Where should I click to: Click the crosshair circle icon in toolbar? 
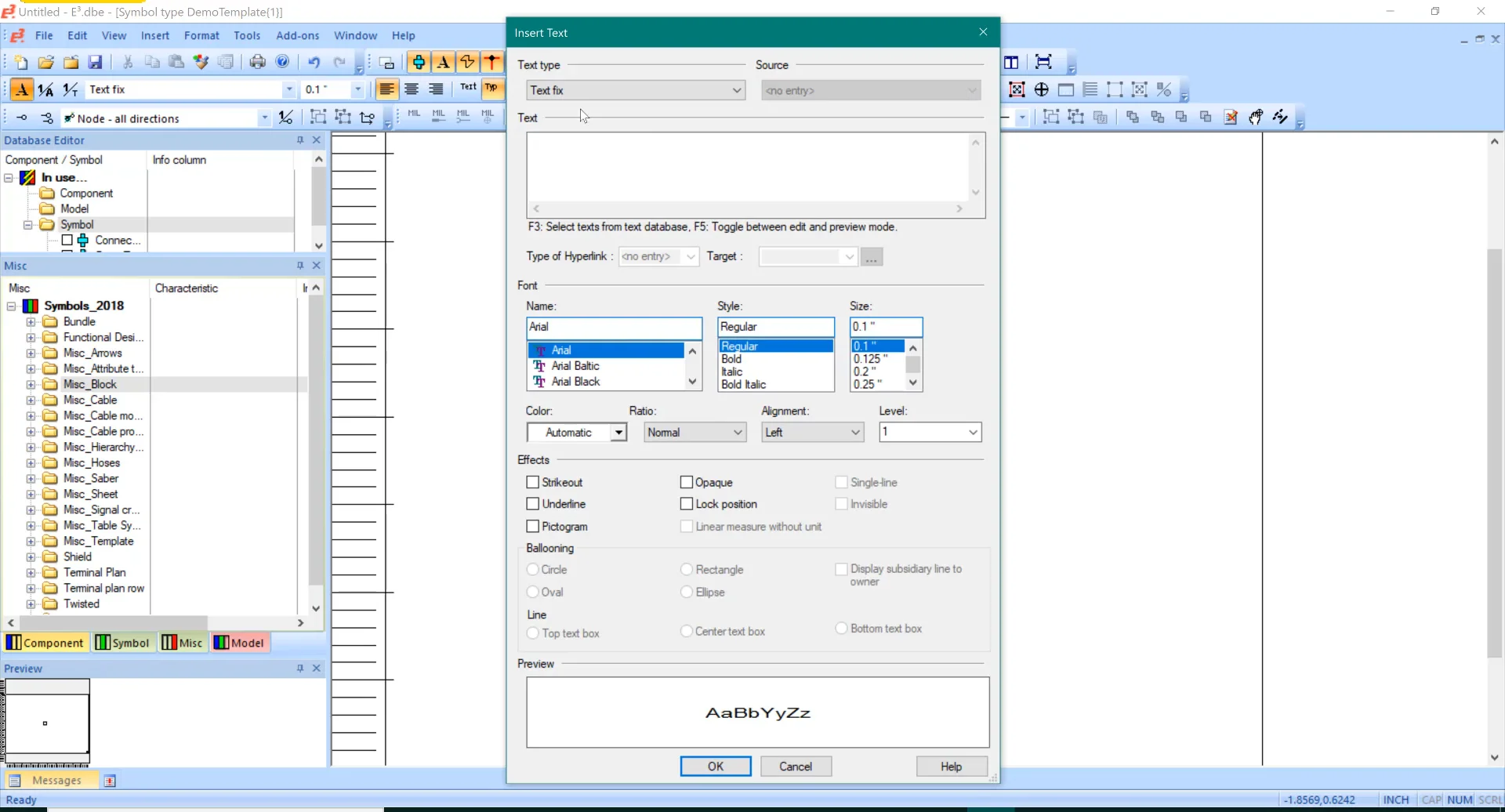1041,90
